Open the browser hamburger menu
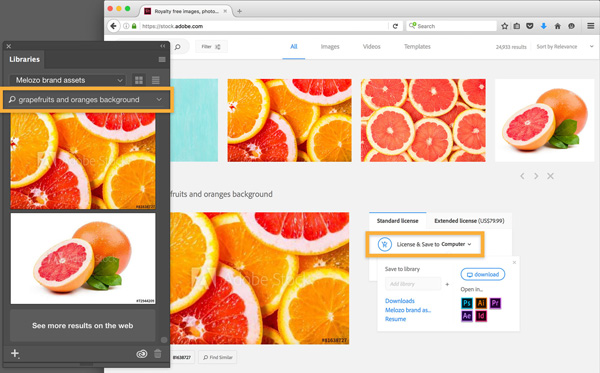Image resolution: width=600 pixels, height=373 pixels. (x=590, y=26)
